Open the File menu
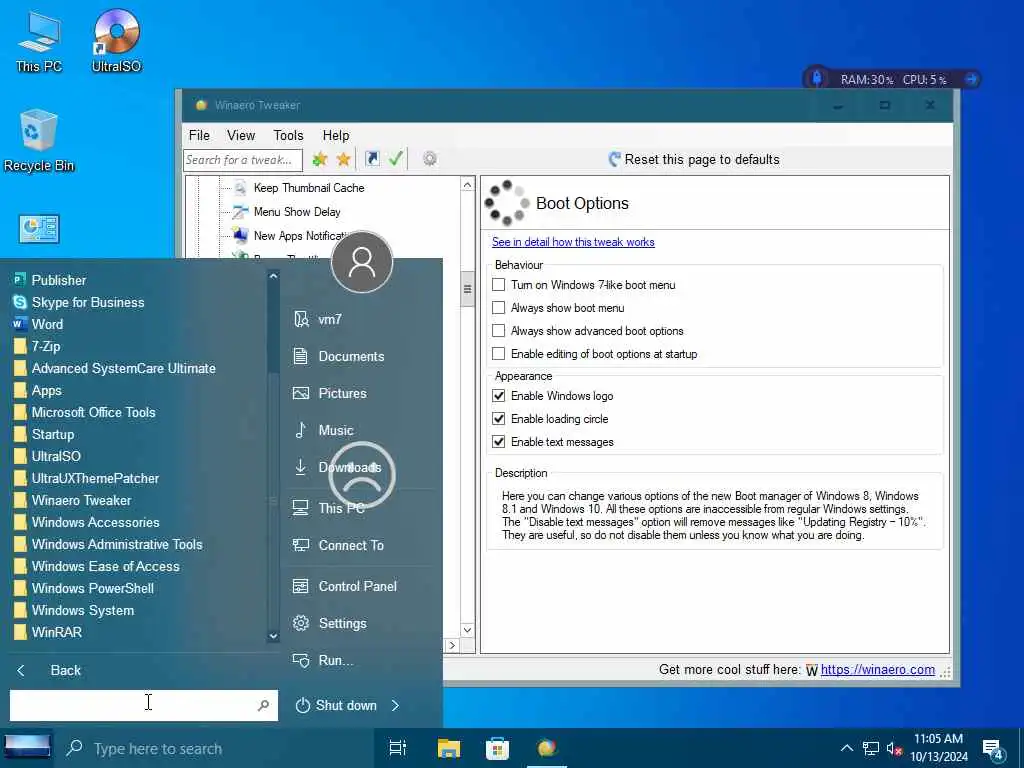The image size is (1024, 768). (x=199, y=135)
